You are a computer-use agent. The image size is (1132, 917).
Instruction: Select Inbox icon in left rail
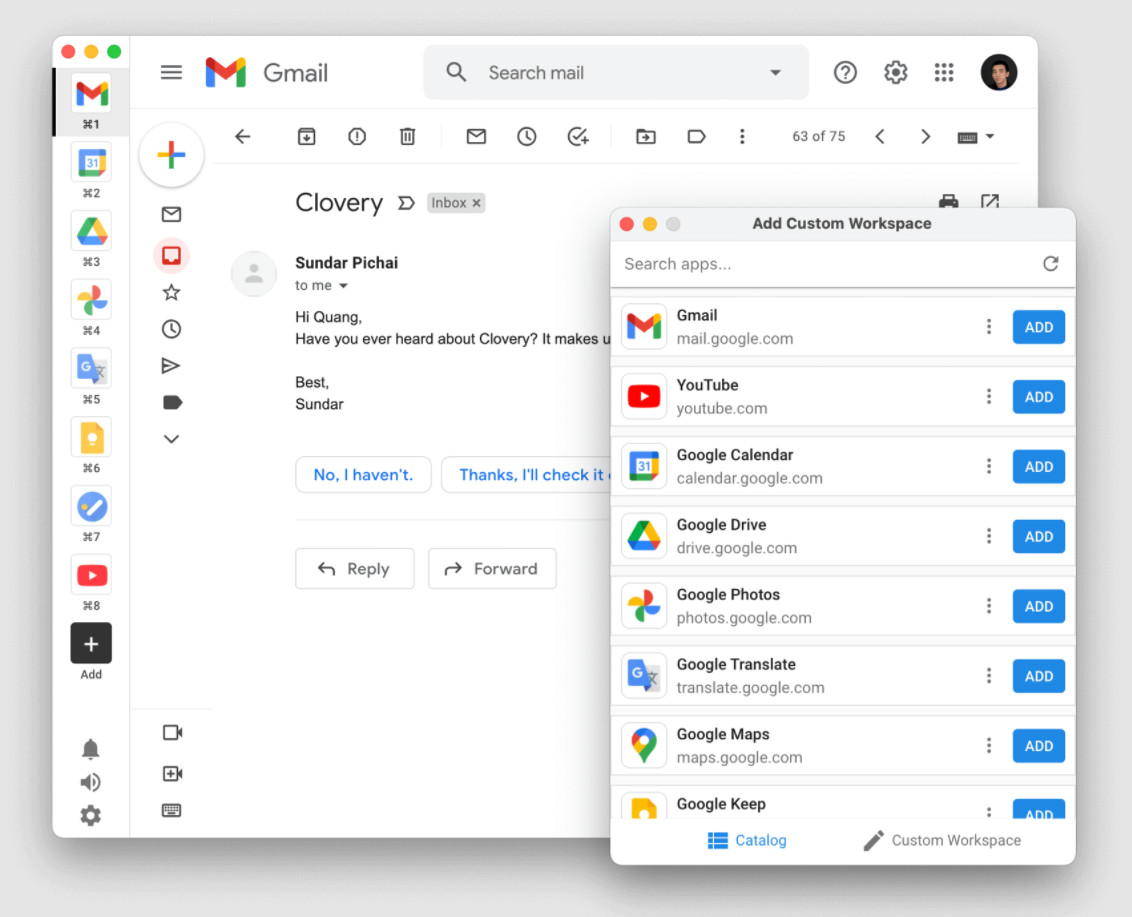(x=171, y=255)
